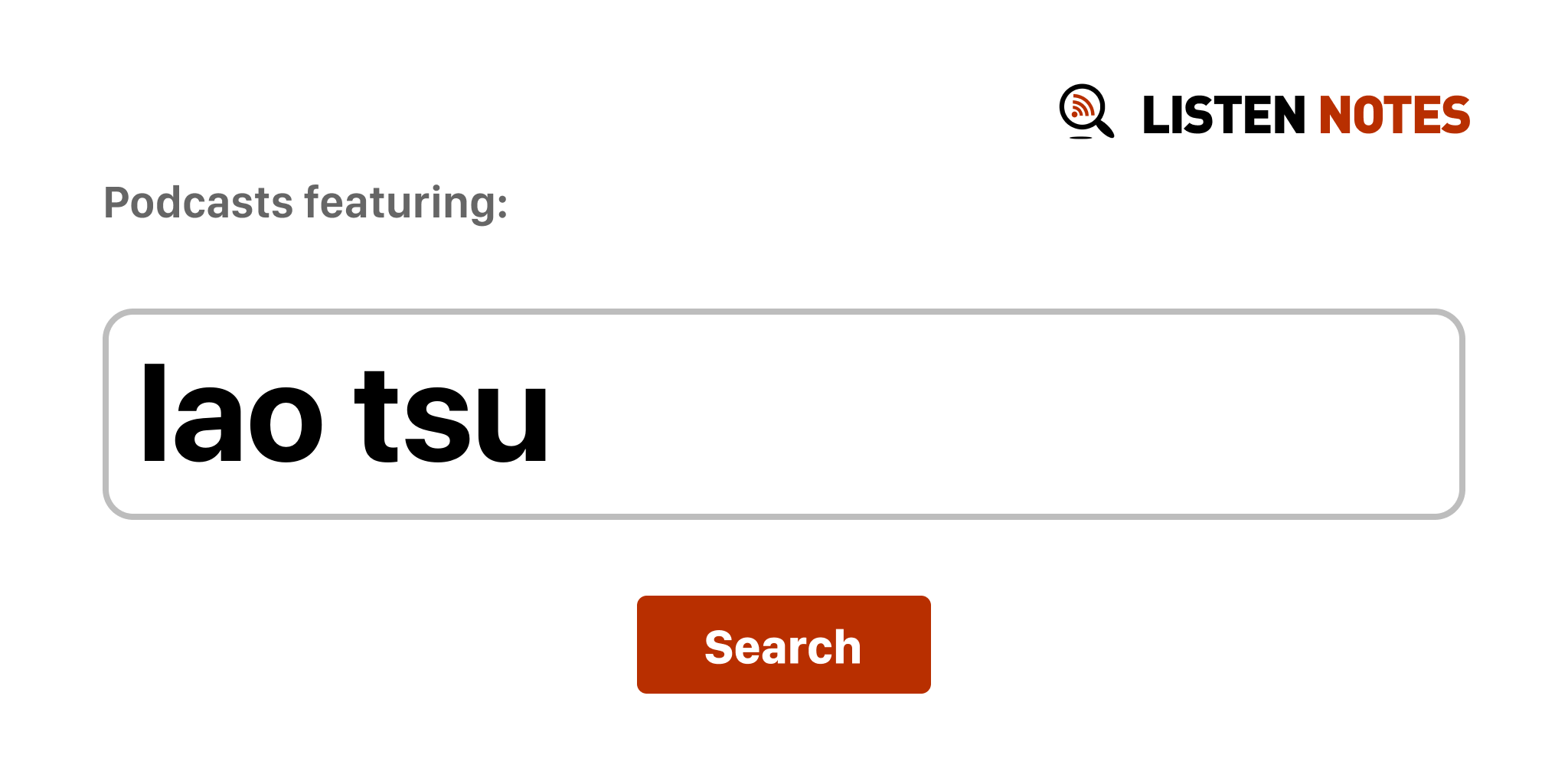Screen dimensions: 1568x784
Task: Click the red NOTES wordmark
Action: (x=1393, y=116)
